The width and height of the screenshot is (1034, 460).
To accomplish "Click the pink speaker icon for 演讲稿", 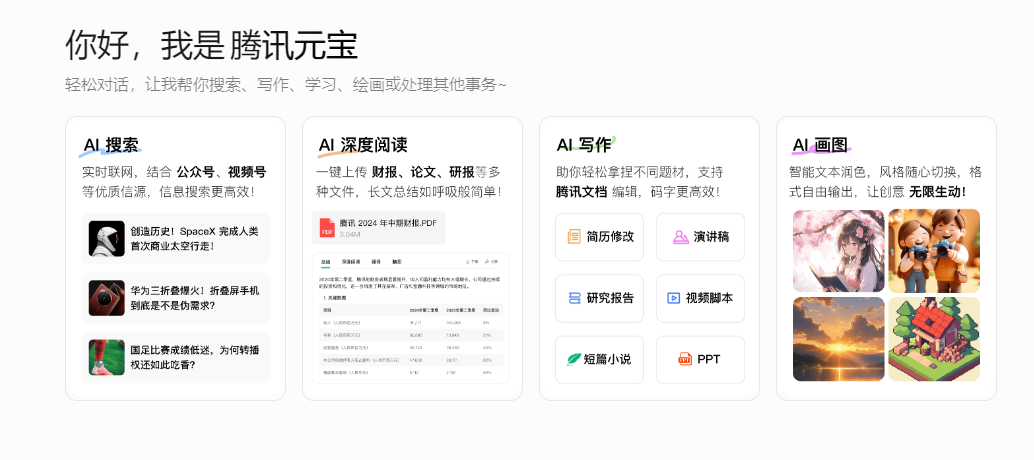I will click(x=679, y=237).
